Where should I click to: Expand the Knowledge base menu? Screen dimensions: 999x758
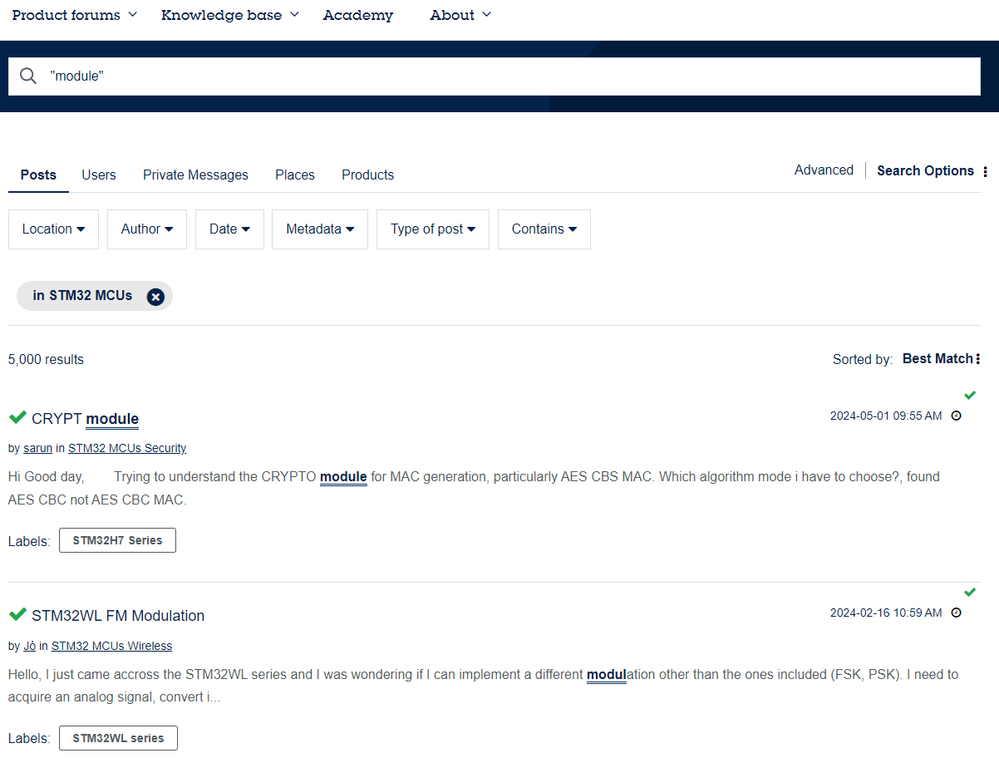click(230, 15)
